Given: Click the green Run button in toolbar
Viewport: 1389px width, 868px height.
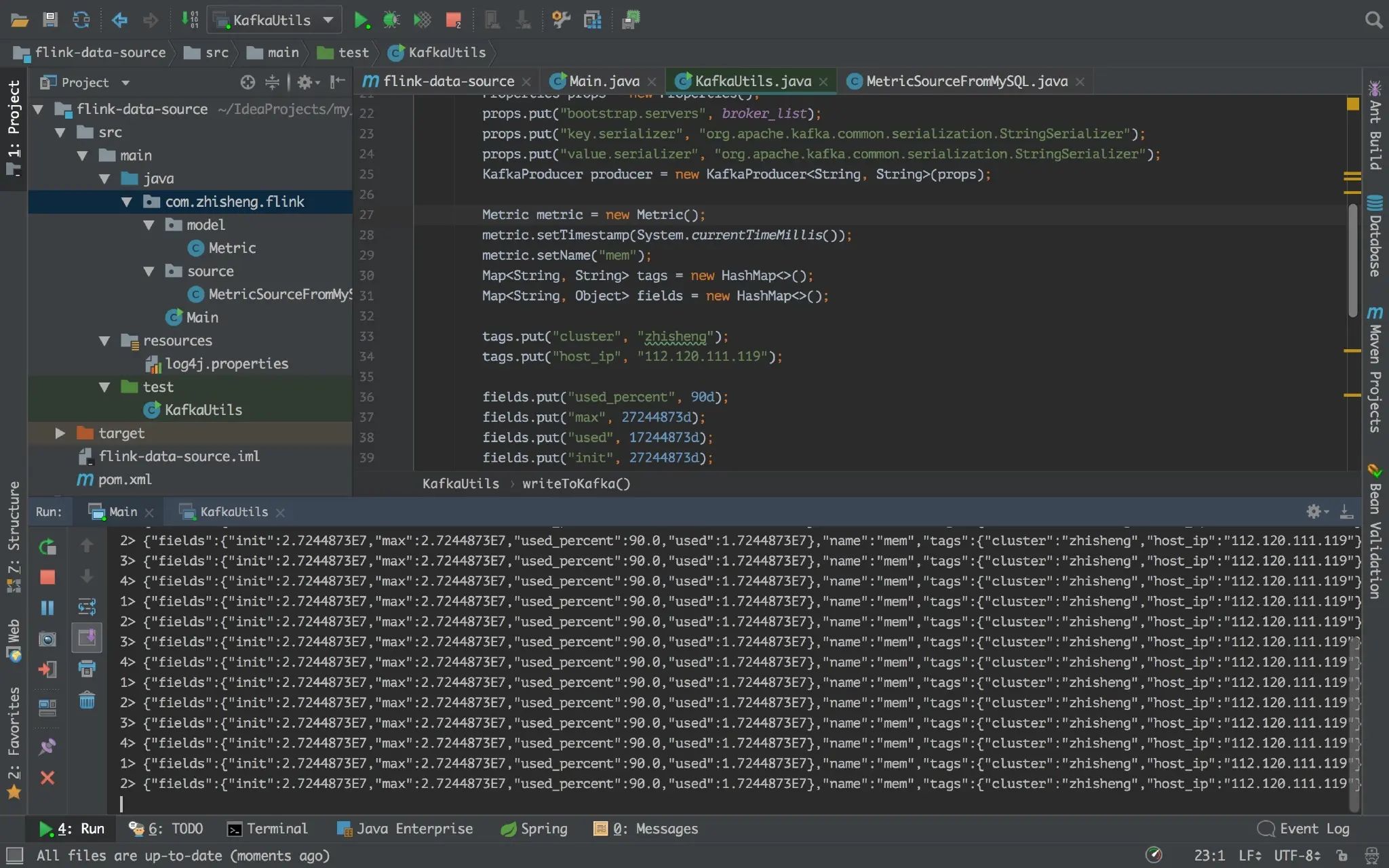Looking at the screenshot, I should (361, 20).
